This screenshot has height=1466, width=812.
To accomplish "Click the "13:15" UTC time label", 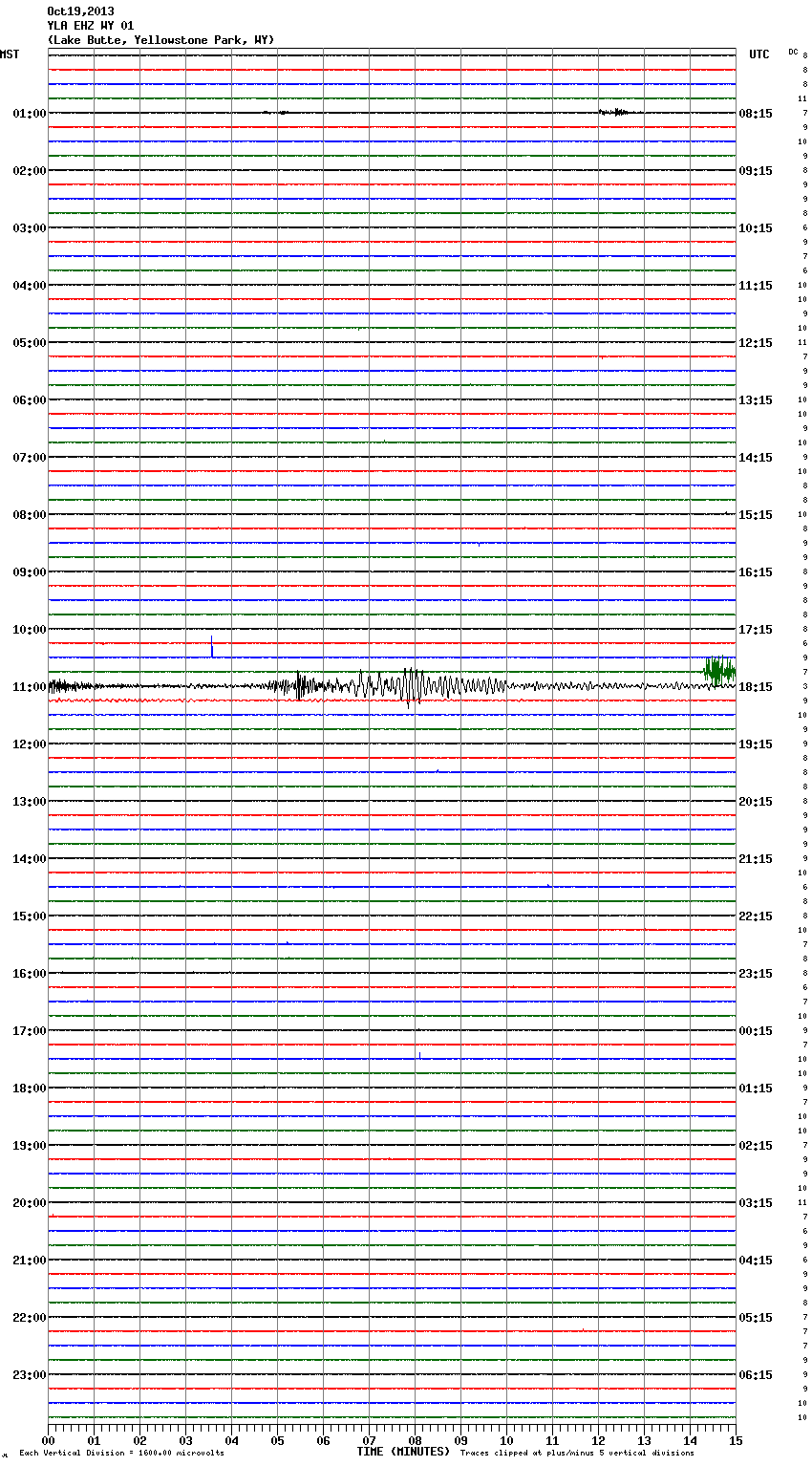I will click(756, 400).
